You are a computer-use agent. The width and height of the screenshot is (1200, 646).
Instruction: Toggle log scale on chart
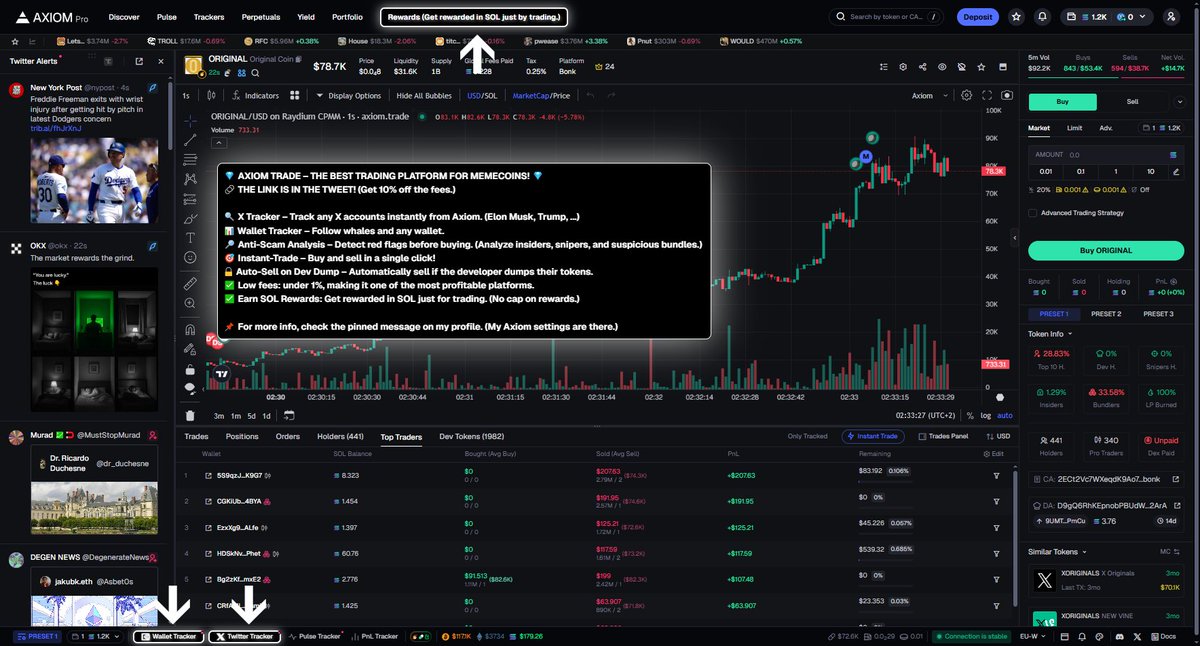[986, 415]
